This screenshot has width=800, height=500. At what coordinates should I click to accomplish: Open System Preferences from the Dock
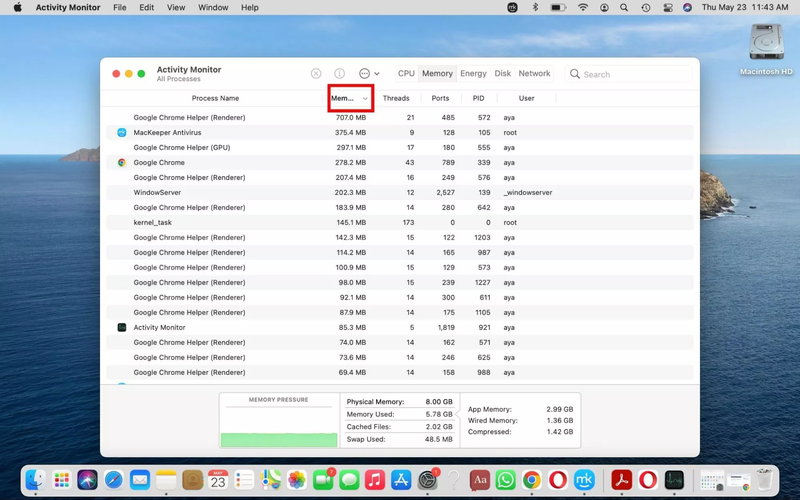click(428, 480)
